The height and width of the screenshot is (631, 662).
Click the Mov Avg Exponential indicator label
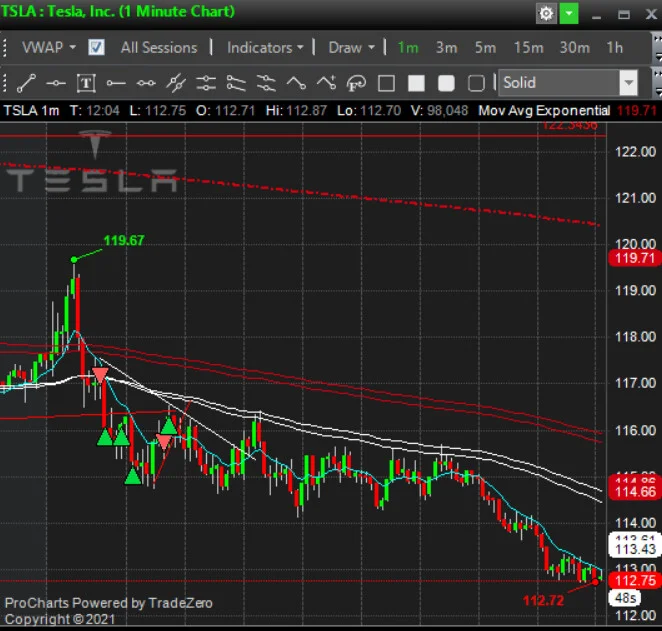(x=544, y=111)
